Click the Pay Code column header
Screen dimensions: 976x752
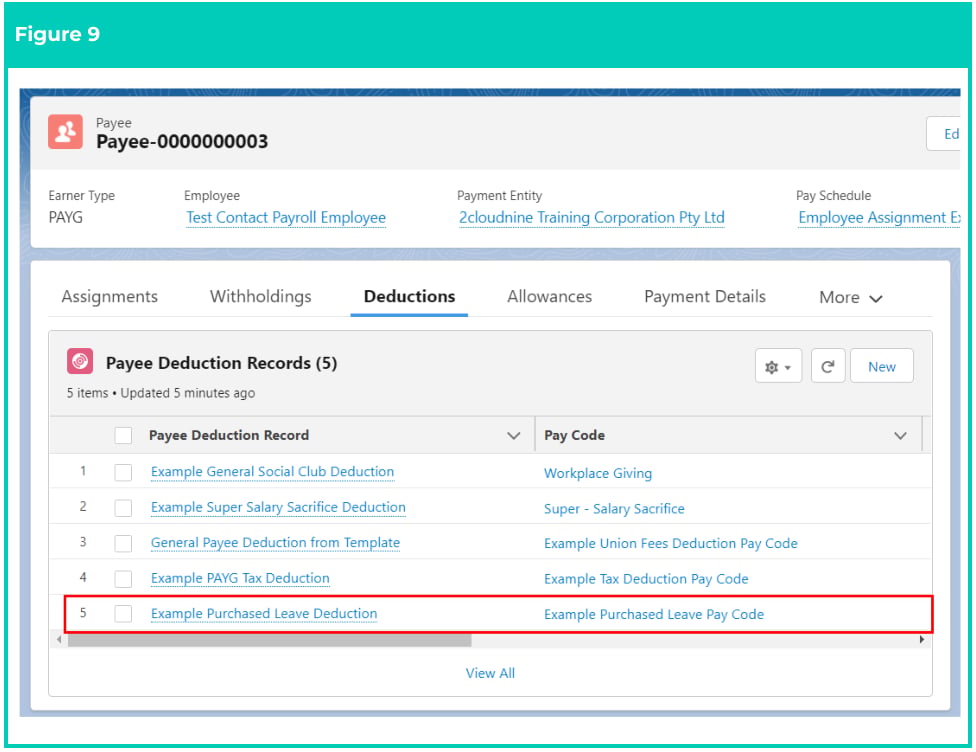tap(574, 435)
